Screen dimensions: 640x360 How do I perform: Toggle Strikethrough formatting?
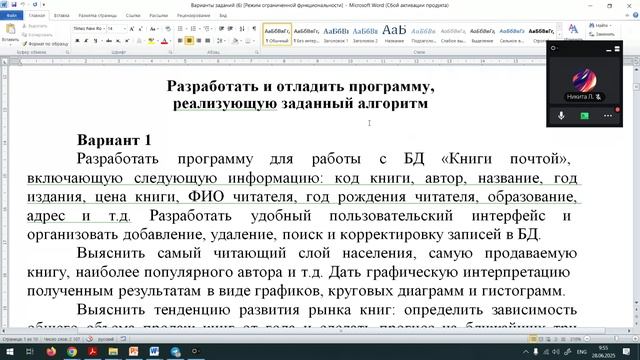click(x=109, y=41)
